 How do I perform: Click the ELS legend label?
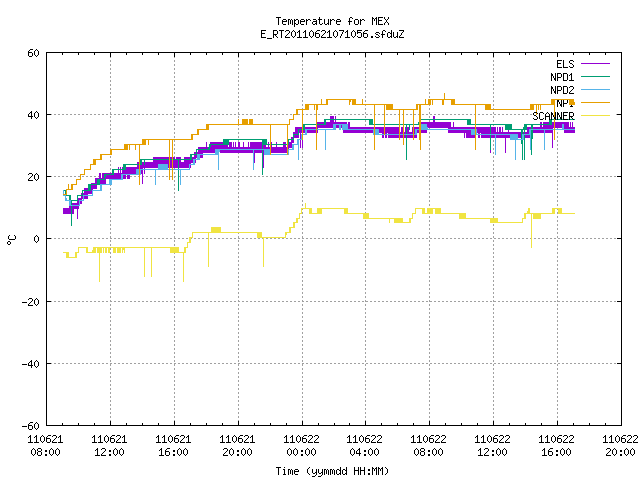tap(565, 64)
